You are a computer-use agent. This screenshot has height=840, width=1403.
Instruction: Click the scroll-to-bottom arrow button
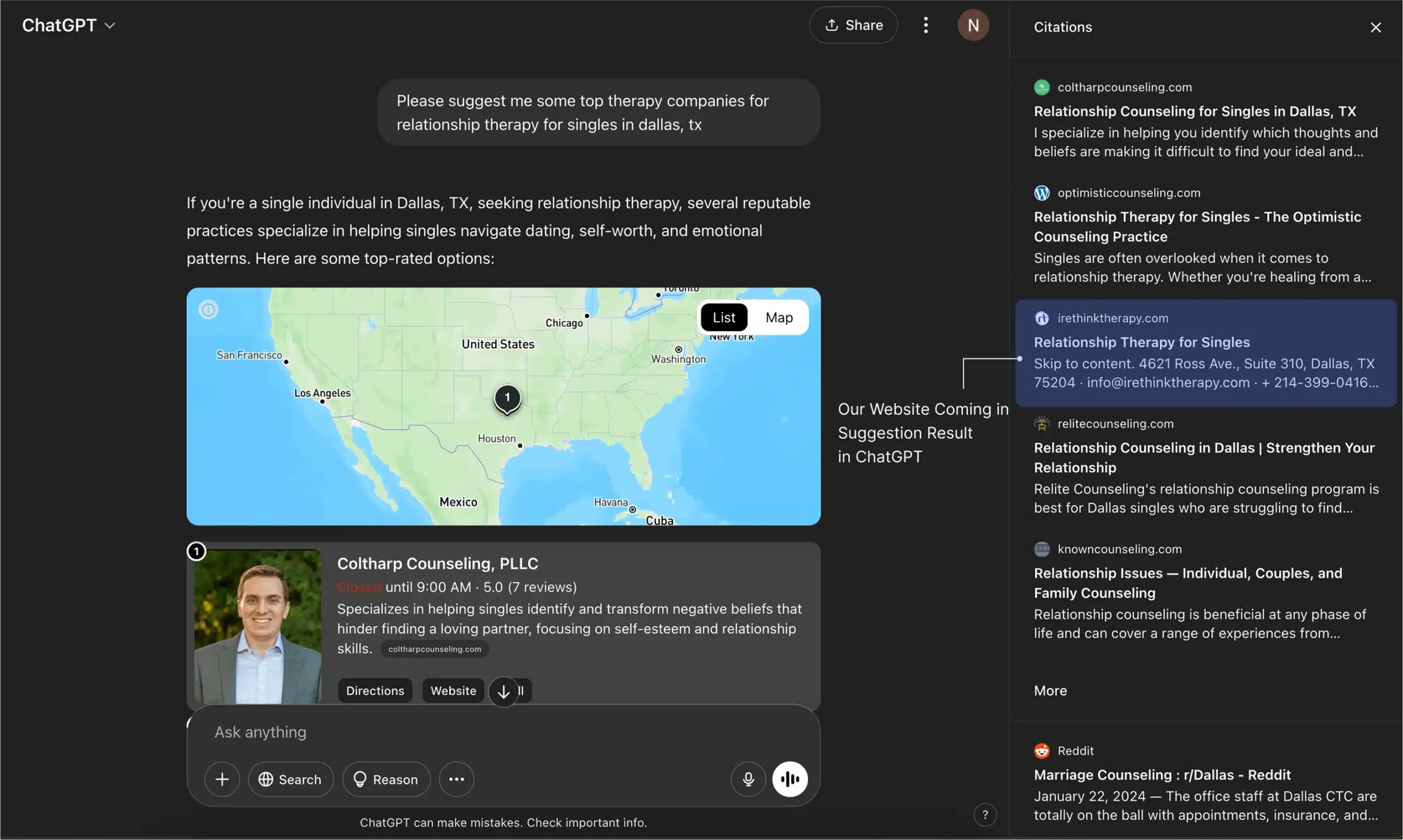[x=503, y=691]
